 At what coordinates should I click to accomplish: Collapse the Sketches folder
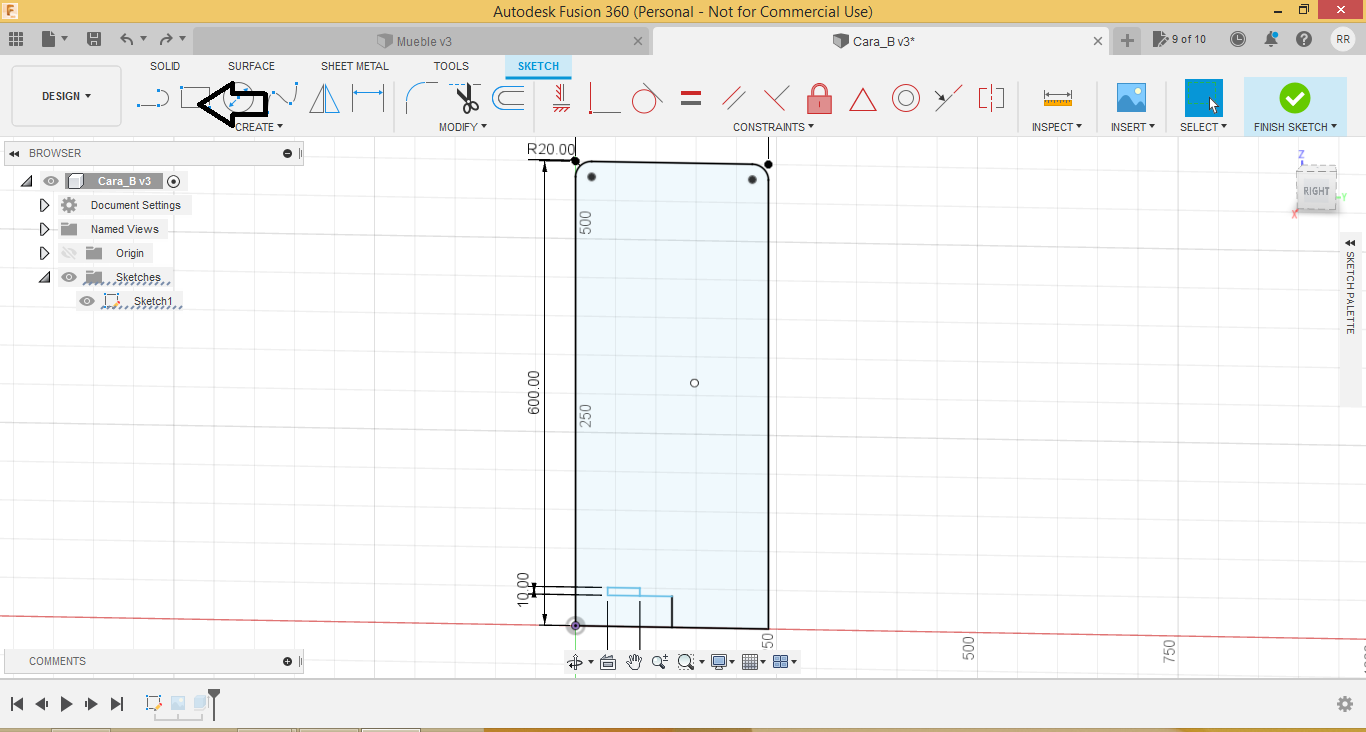44,277
